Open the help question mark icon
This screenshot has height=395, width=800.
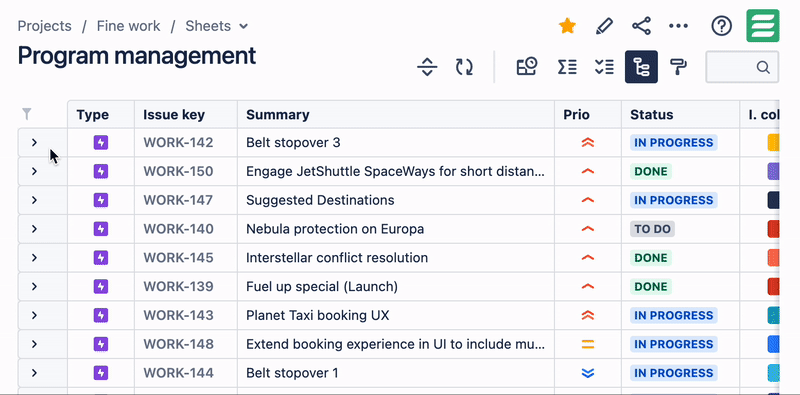pos(721,26)
